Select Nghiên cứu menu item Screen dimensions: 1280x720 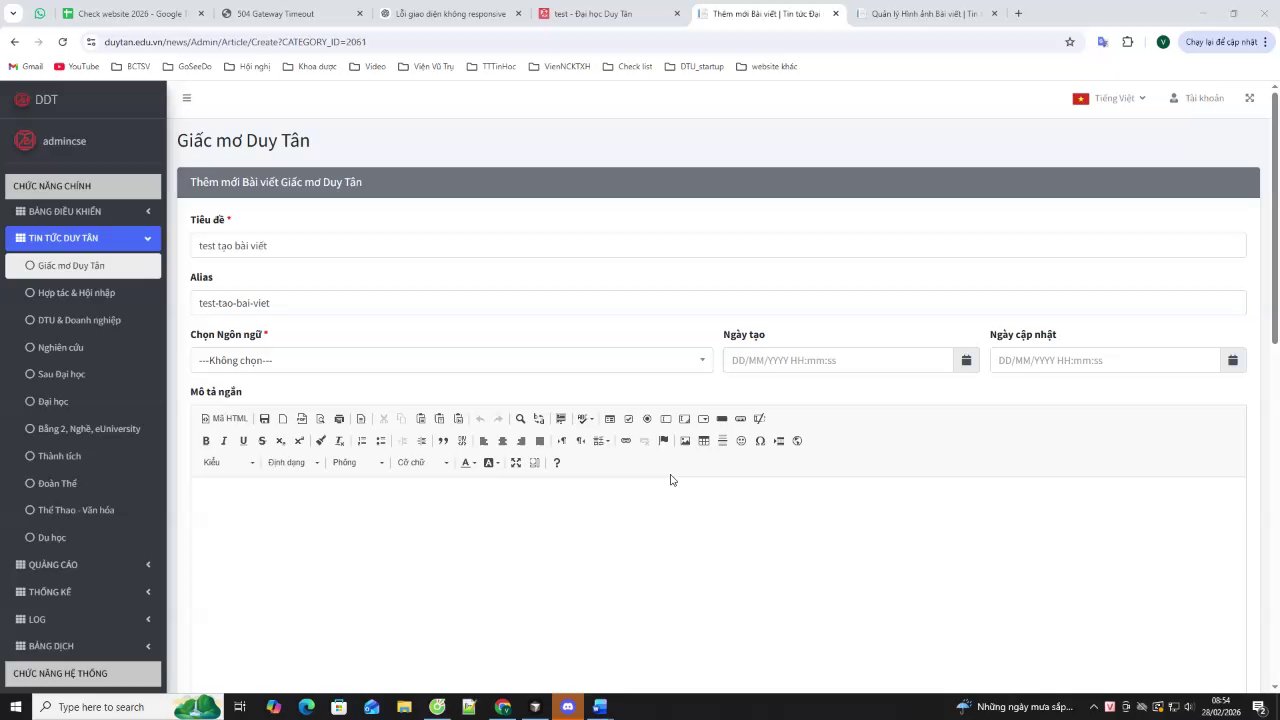coord(83,347)
